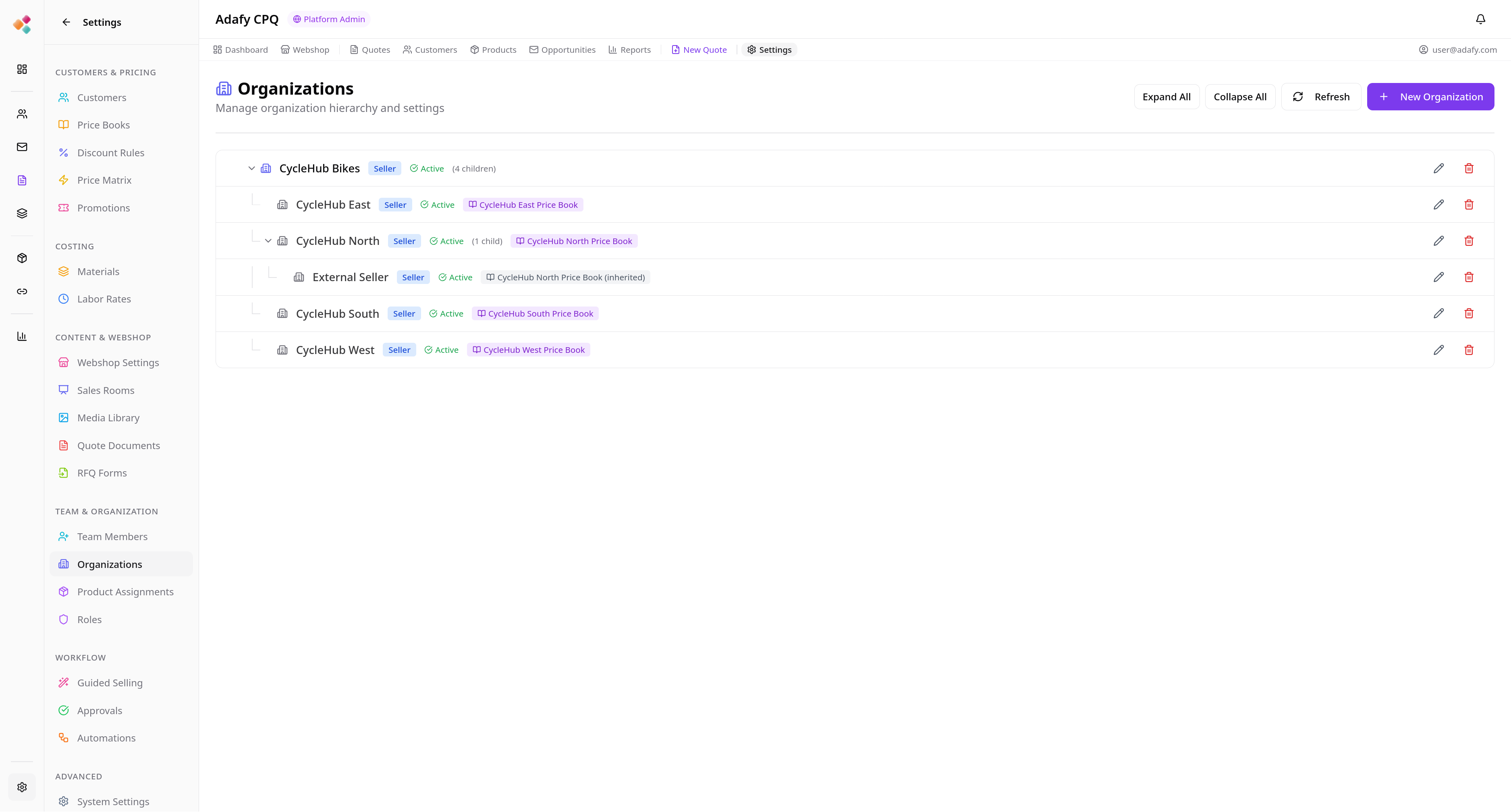The width and height of the screenshot is (1511, 812).
Task: Open the Reports tab
Action: (629, 50)
